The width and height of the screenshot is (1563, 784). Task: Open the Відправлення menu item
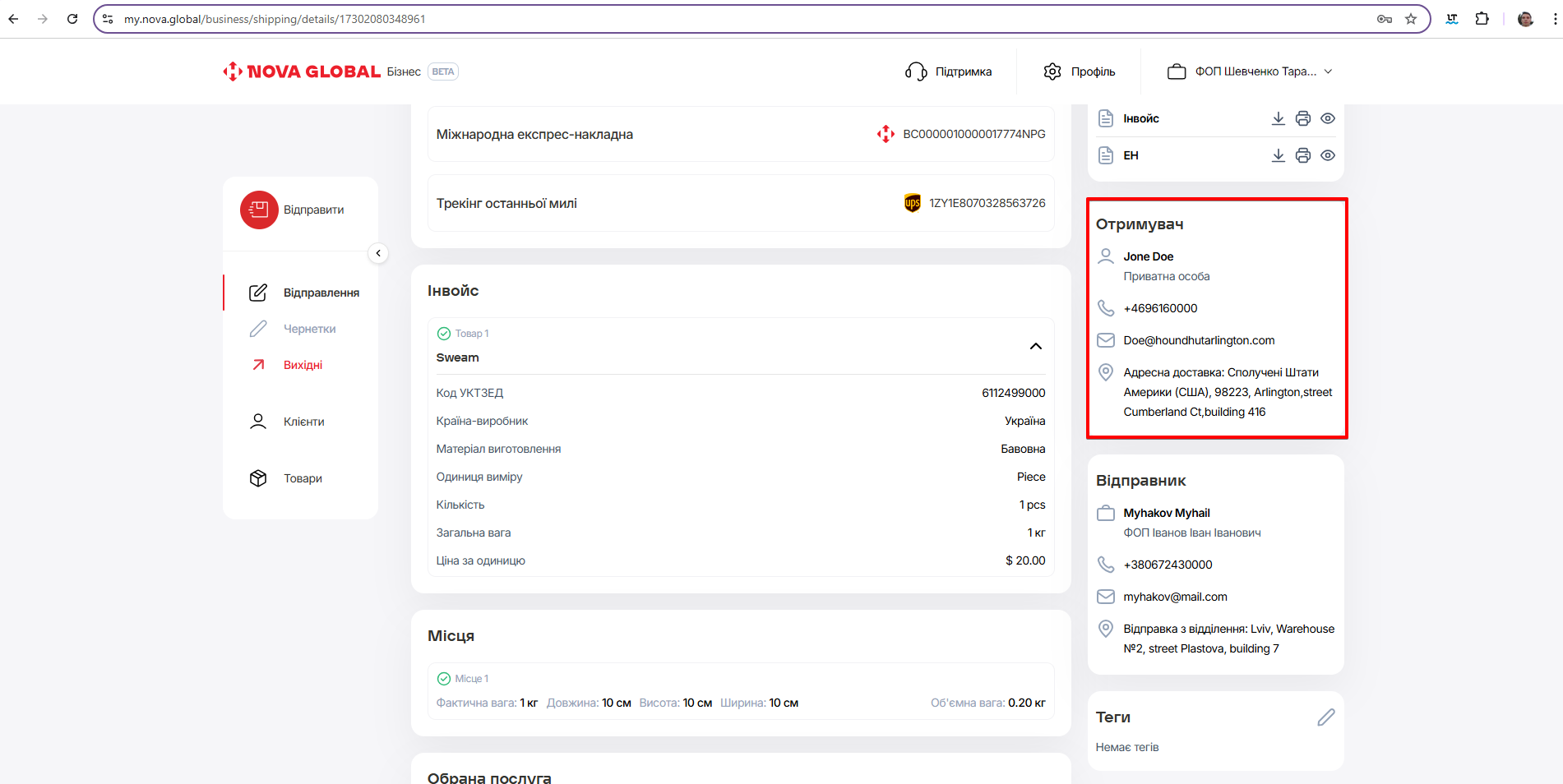[321, 293]
